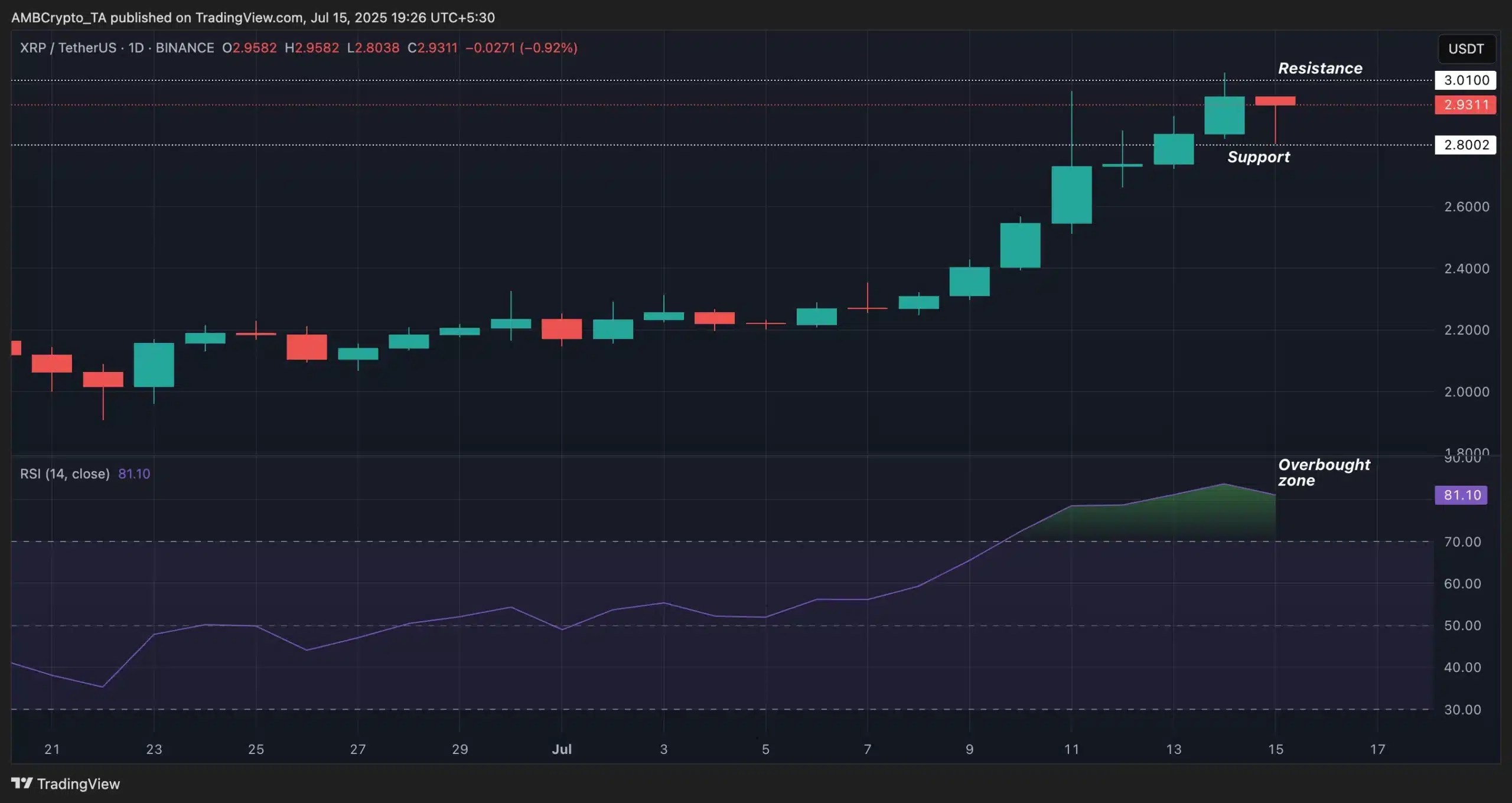Click the USDT currency button top right
Viewport: 1512px width, 803px height.
(x=1467, y=49)
